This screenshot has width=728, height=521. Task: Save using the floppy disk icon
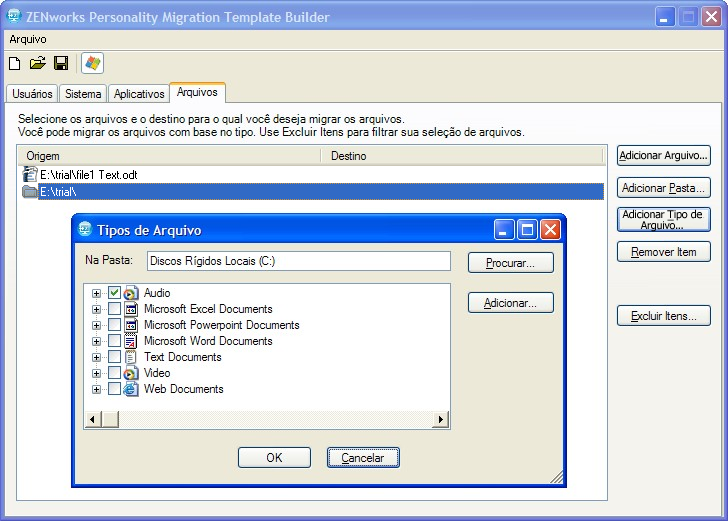(61, 63)
